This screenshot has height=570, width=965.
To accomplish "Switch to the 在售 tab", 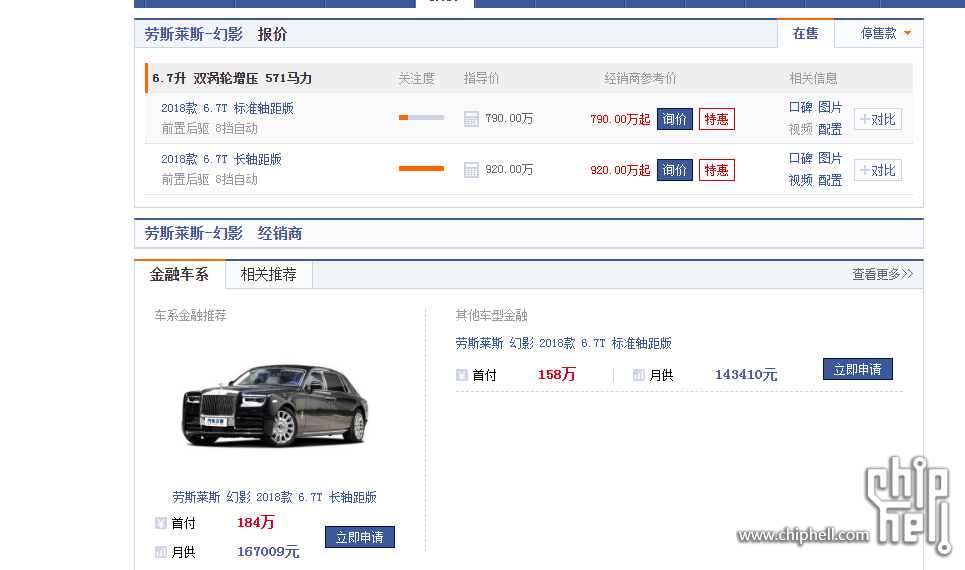I will [805, 33].
